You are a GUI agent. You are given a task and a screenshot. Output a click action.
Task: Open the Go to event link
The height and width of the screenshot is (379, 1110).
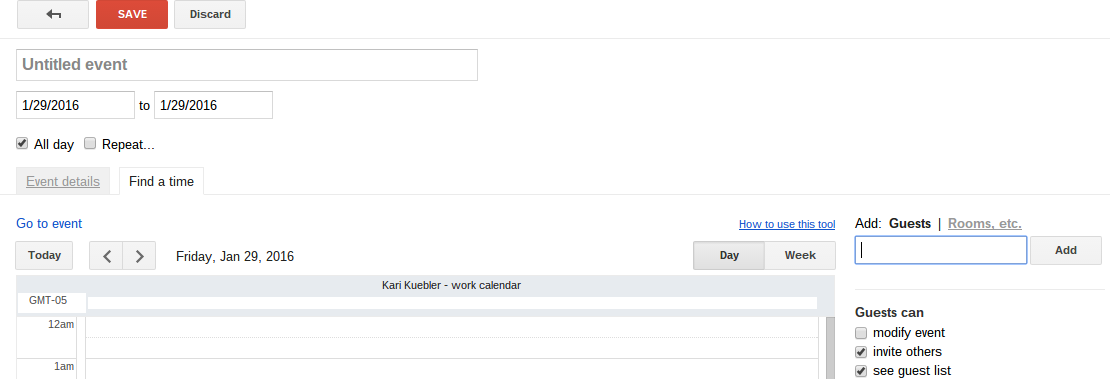pos(49,224)
